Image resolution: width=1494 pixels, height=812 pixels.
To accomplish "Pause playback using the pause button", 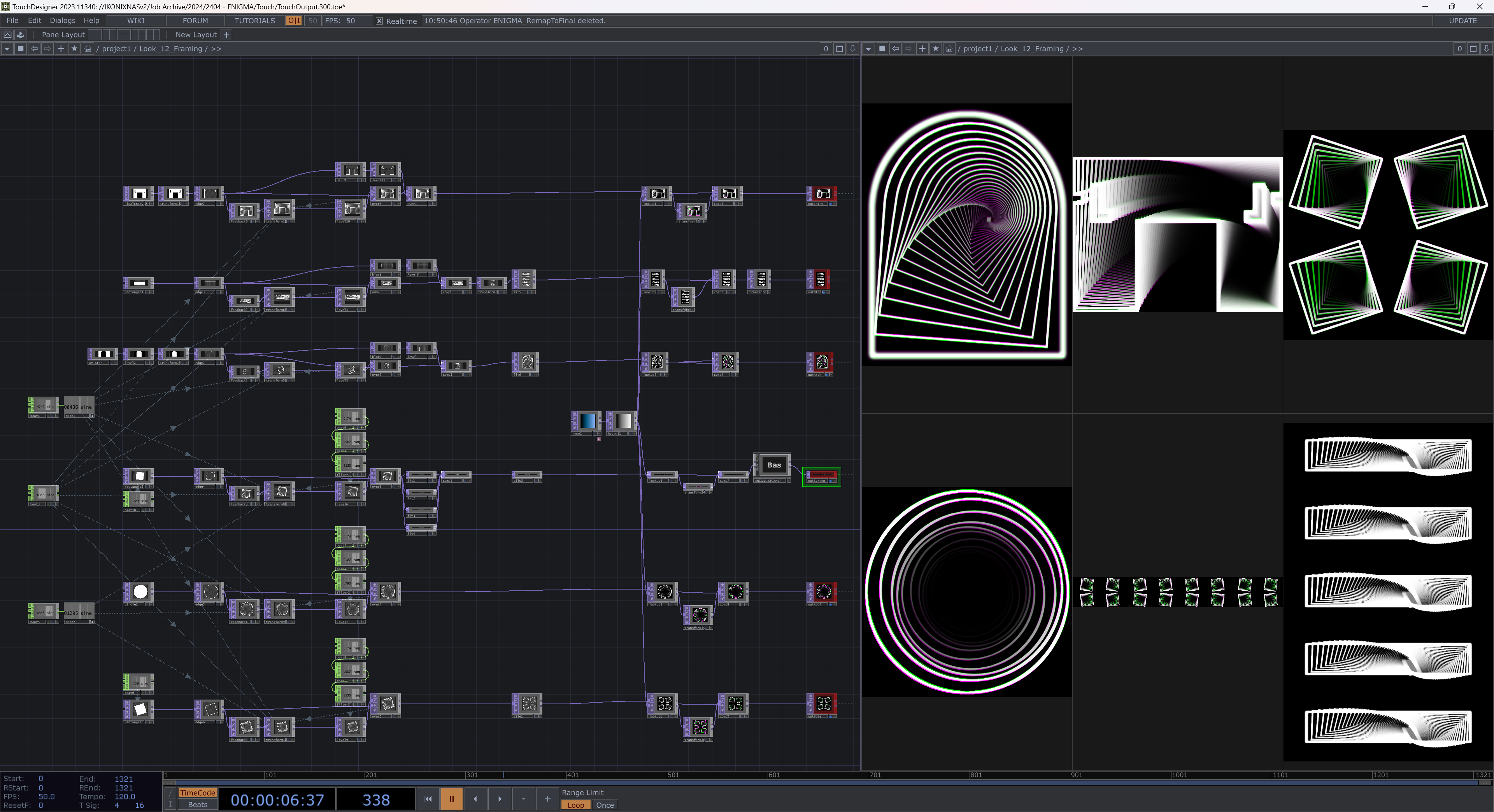I will 451,799.
